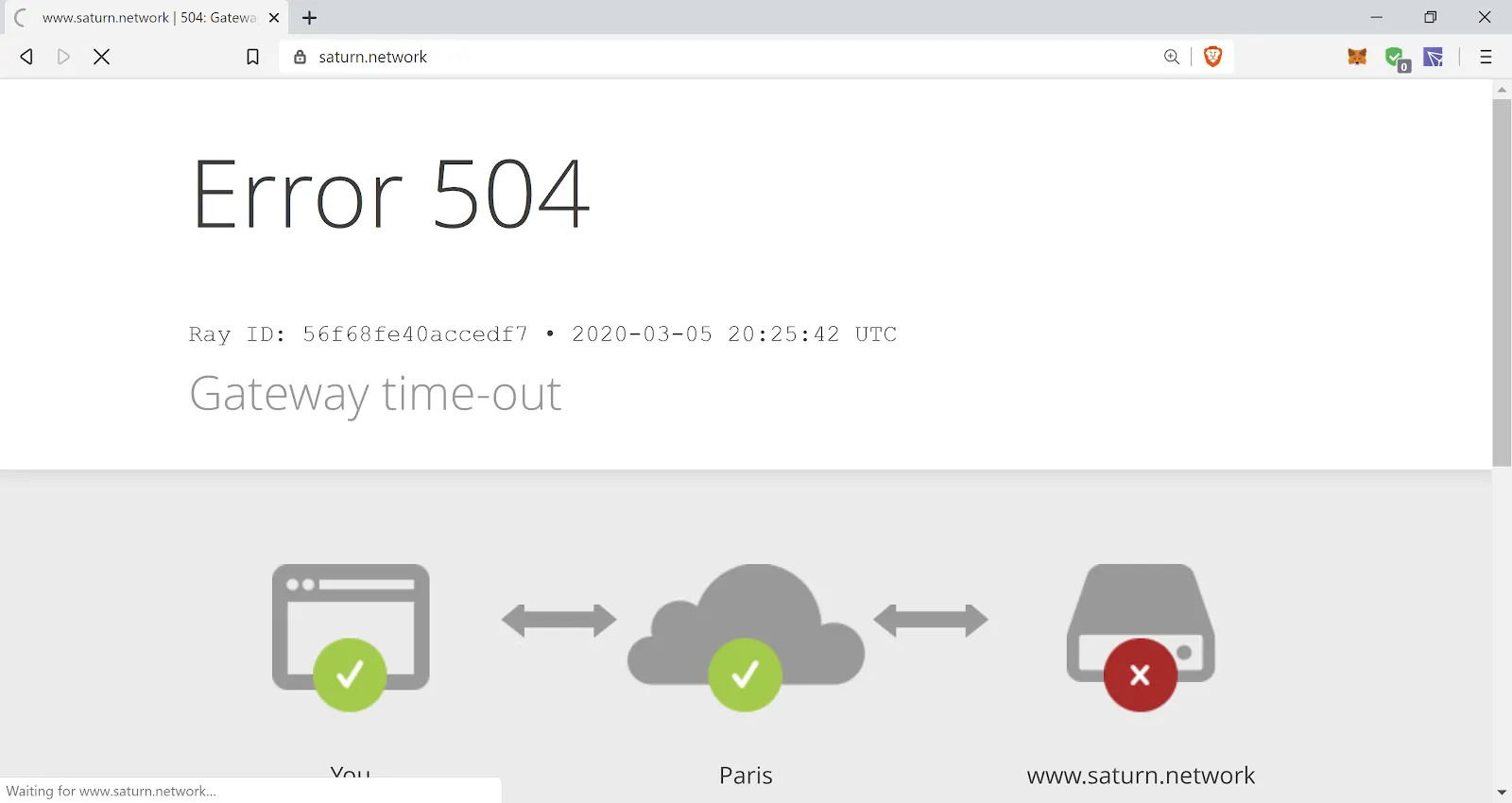Click the scrollbar down arrow
Viewport: 1512px width, 803px height.
(1502, 792)
